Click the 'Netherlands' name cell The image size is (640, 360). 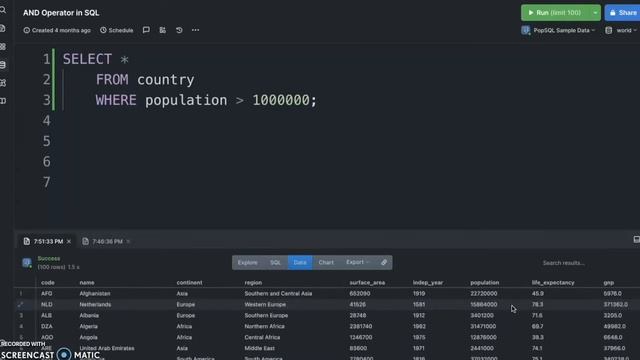click(x=95, y=304)
